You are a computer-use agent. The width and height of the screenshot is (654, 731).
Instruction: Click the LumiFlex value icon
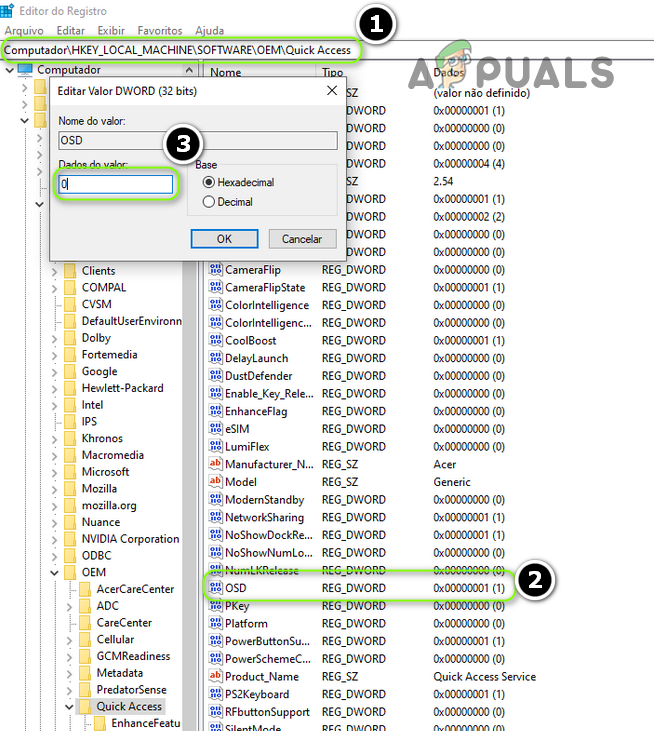click(x=215, y=446)
